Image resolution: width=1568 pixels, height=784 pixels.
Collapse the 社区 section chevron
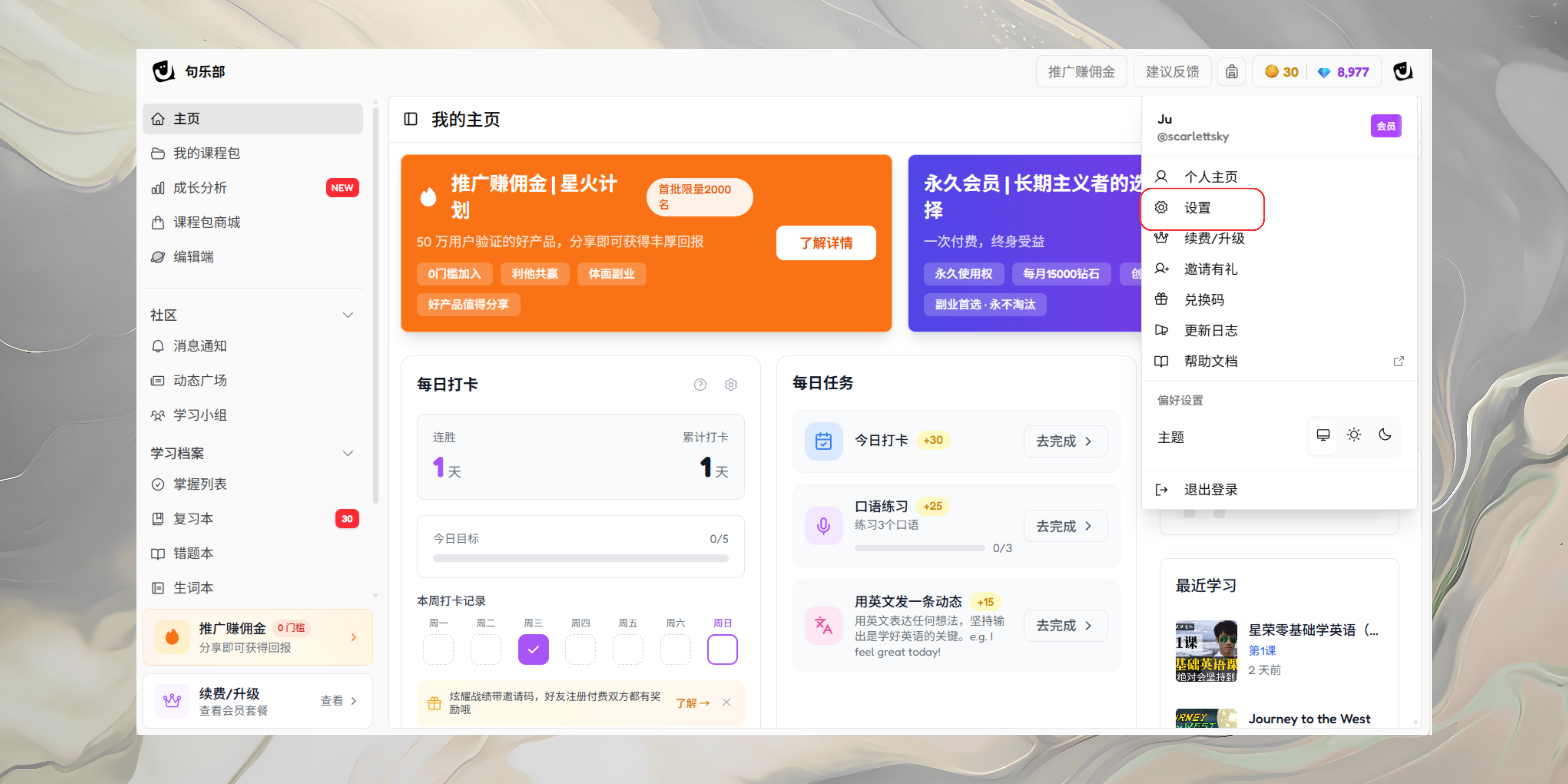coord(348,315)
